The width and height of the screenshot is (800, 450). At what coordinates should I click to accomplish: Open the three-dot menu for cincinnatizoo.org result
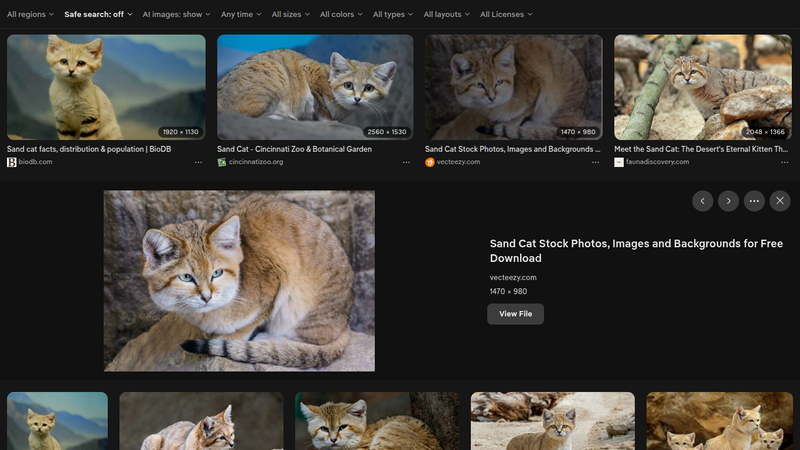[x=406, y=162]
